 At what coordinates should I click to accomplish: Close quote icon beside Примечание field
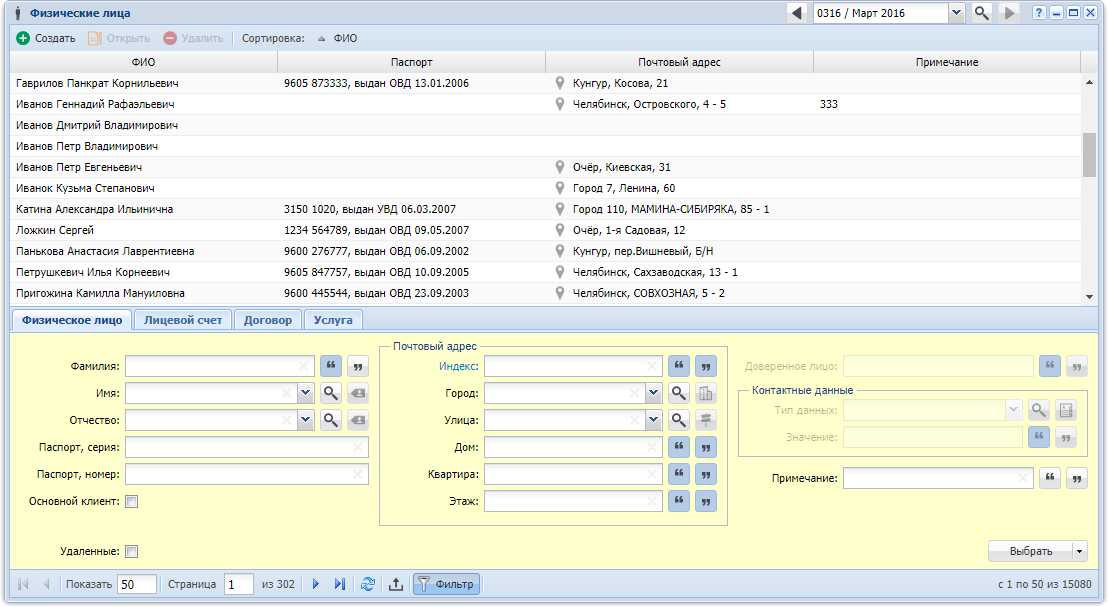1077,478
